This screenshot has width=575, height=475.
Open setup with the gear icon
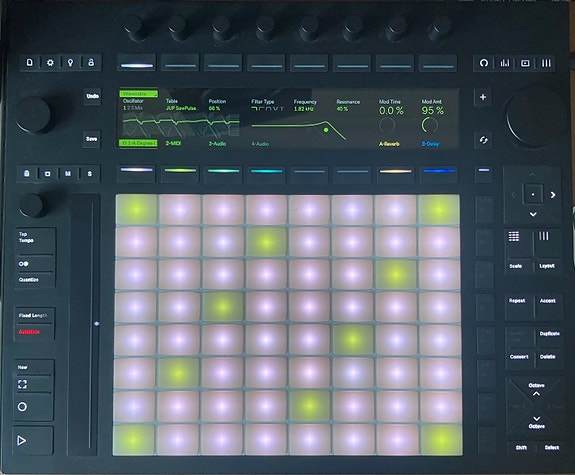(x=50, y=63)
